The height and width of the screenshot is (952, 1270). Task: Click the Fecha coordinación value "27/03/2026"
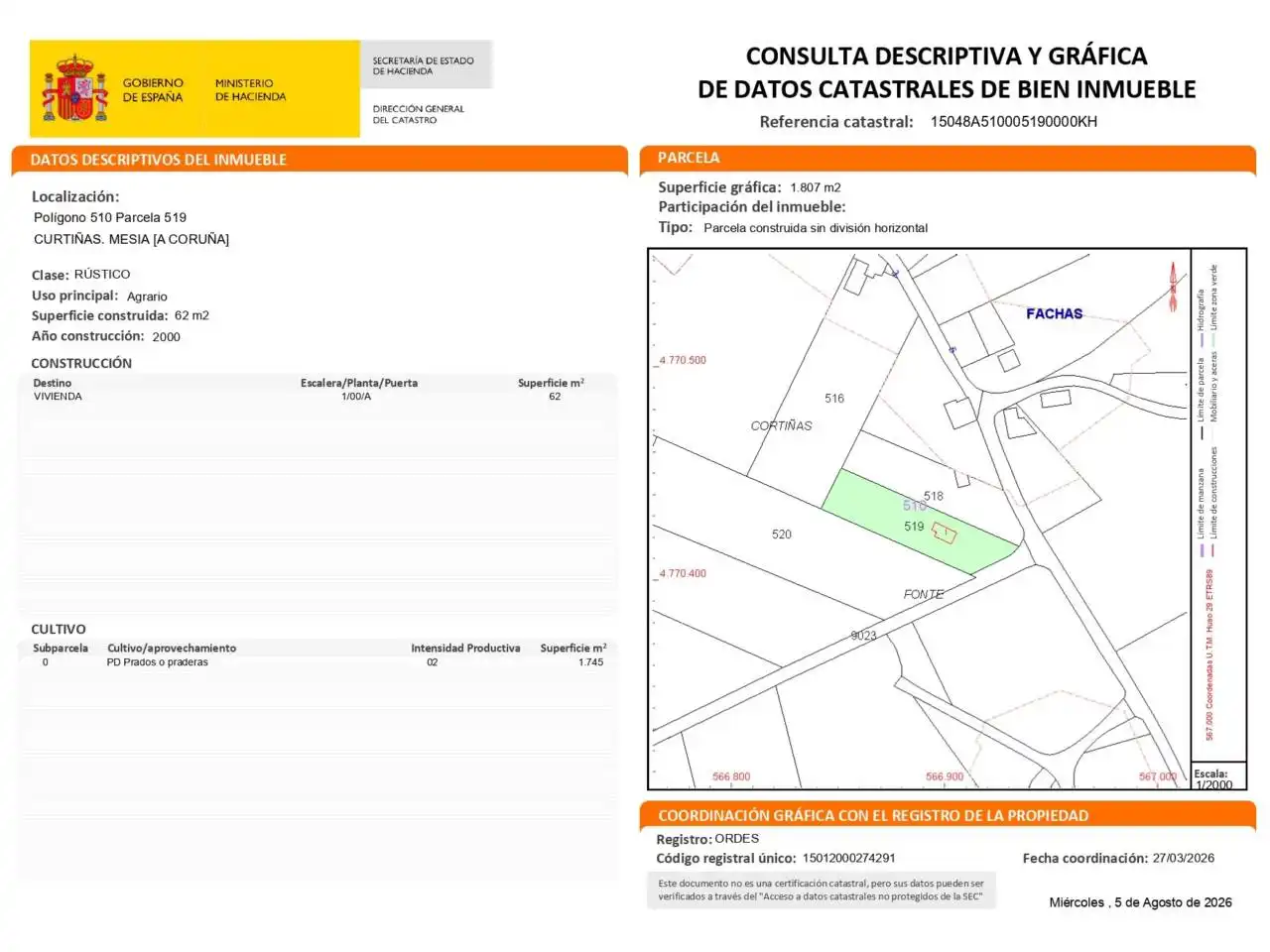(1184, 859)
